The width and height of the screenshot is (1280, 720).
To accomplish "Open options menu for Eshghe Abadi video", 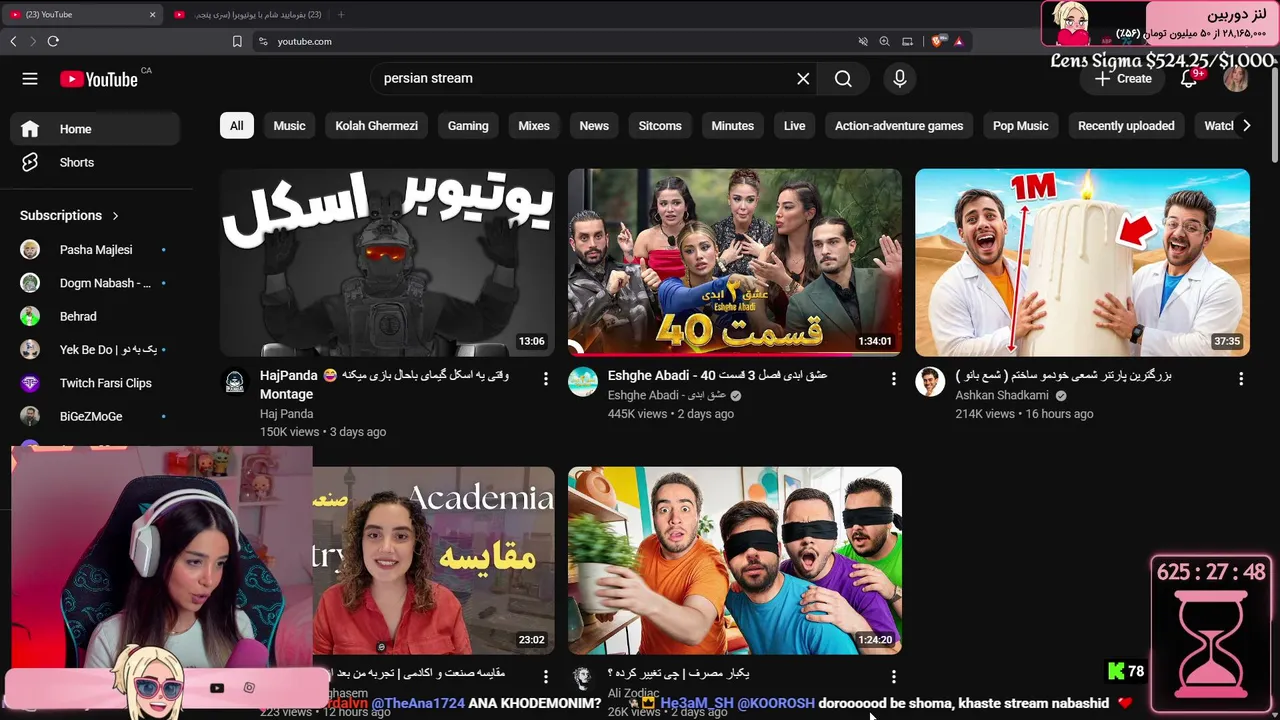I will click(894, 379).
